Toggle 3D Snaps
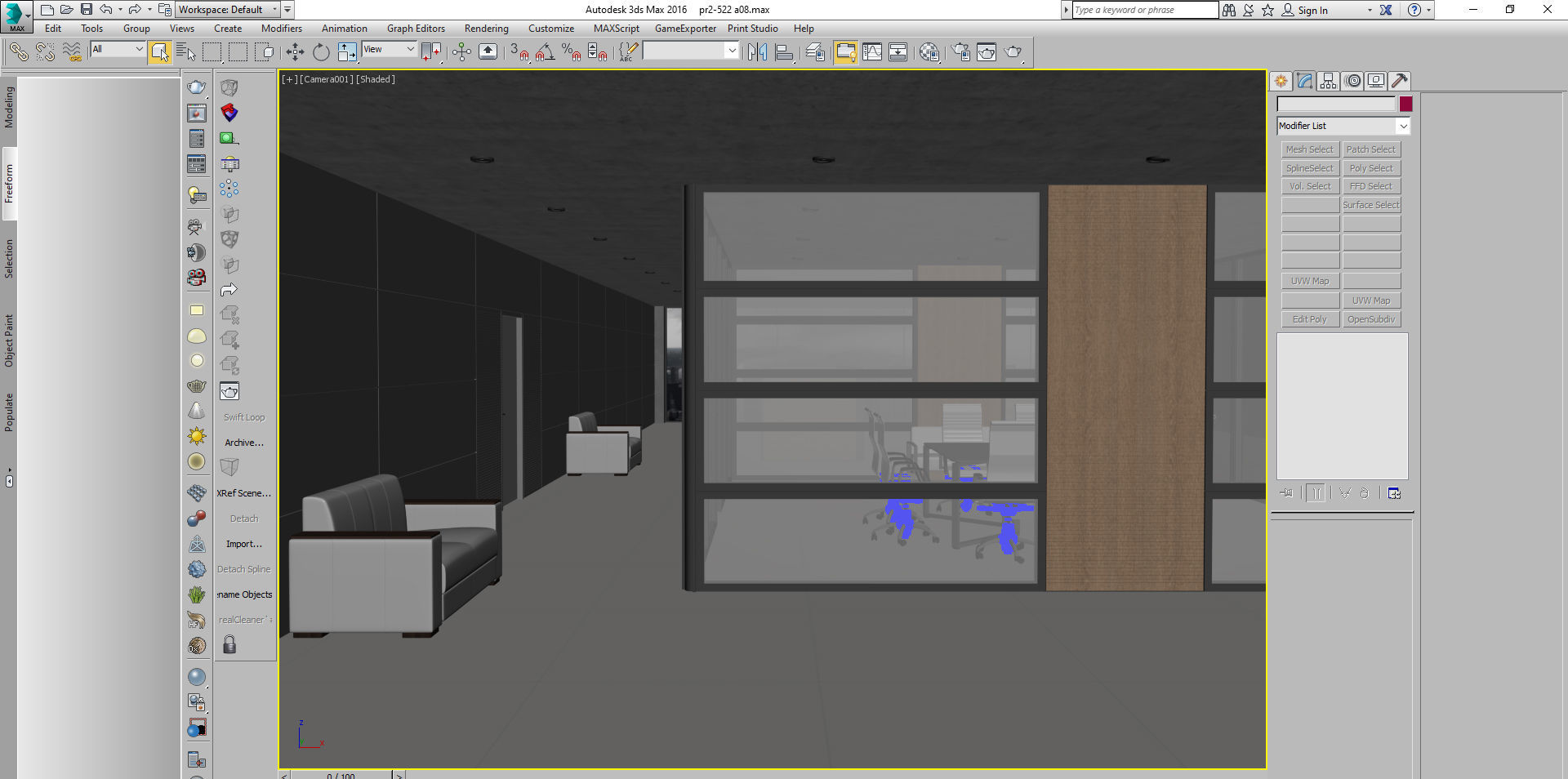 coord(519,52)
